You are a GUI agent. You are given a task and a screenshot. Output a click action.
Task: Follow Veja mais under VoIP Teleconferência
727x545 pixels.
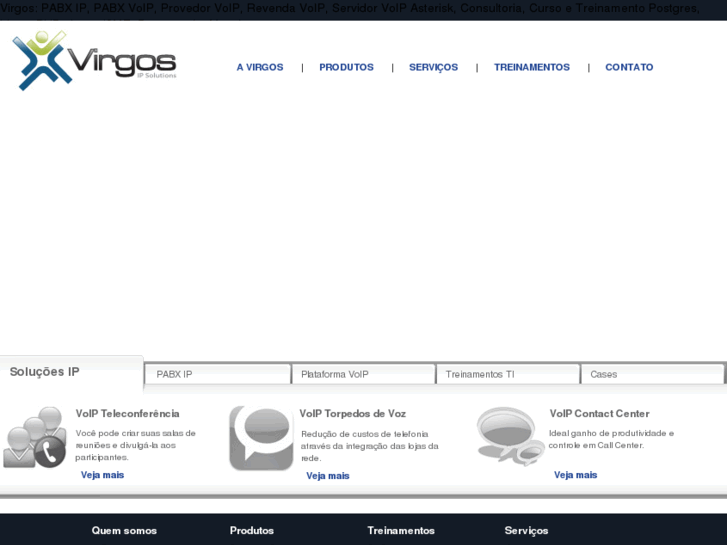[102, 475]
